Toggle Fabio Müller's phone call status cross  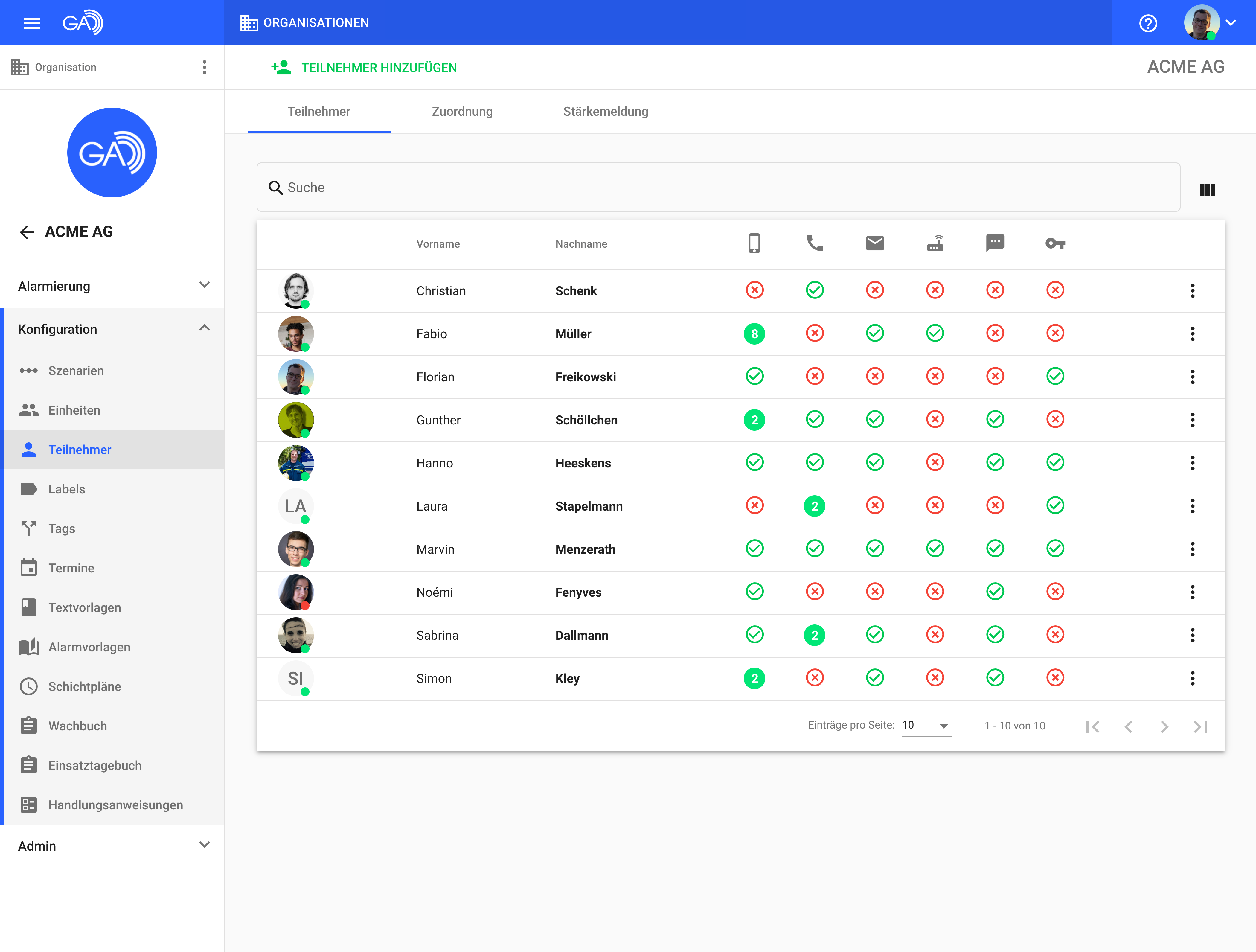tap(814, 333)
